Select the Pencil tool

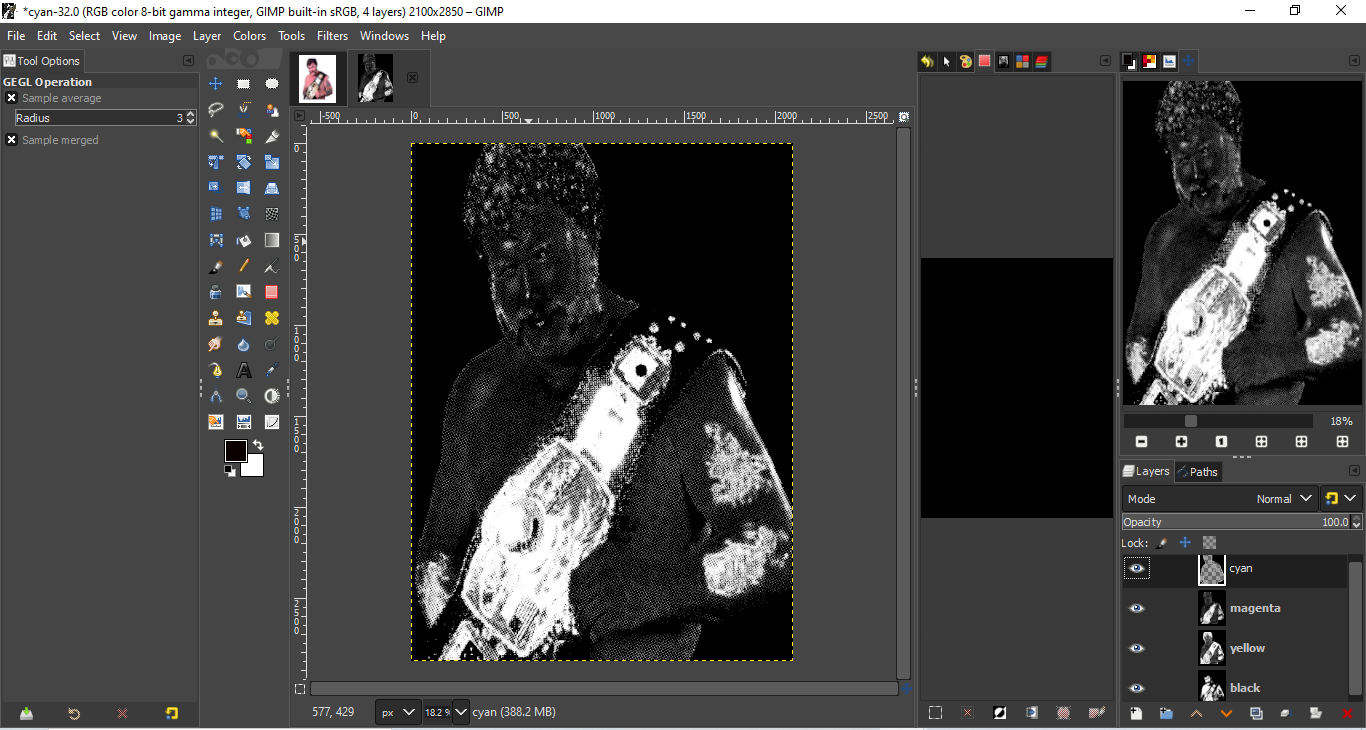(243, 266)
